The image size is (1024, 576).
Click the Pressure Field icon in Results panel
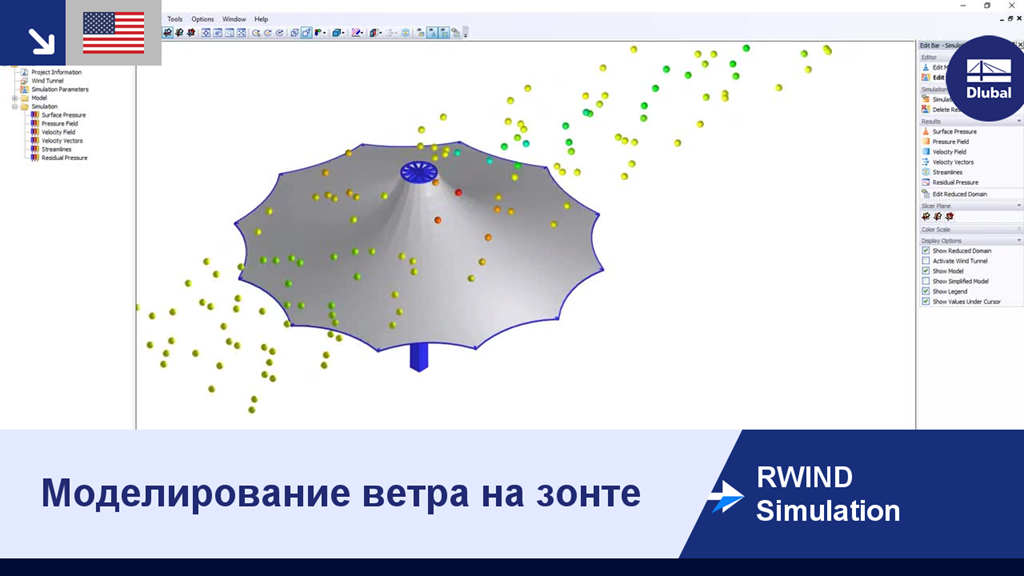[925, 141]
